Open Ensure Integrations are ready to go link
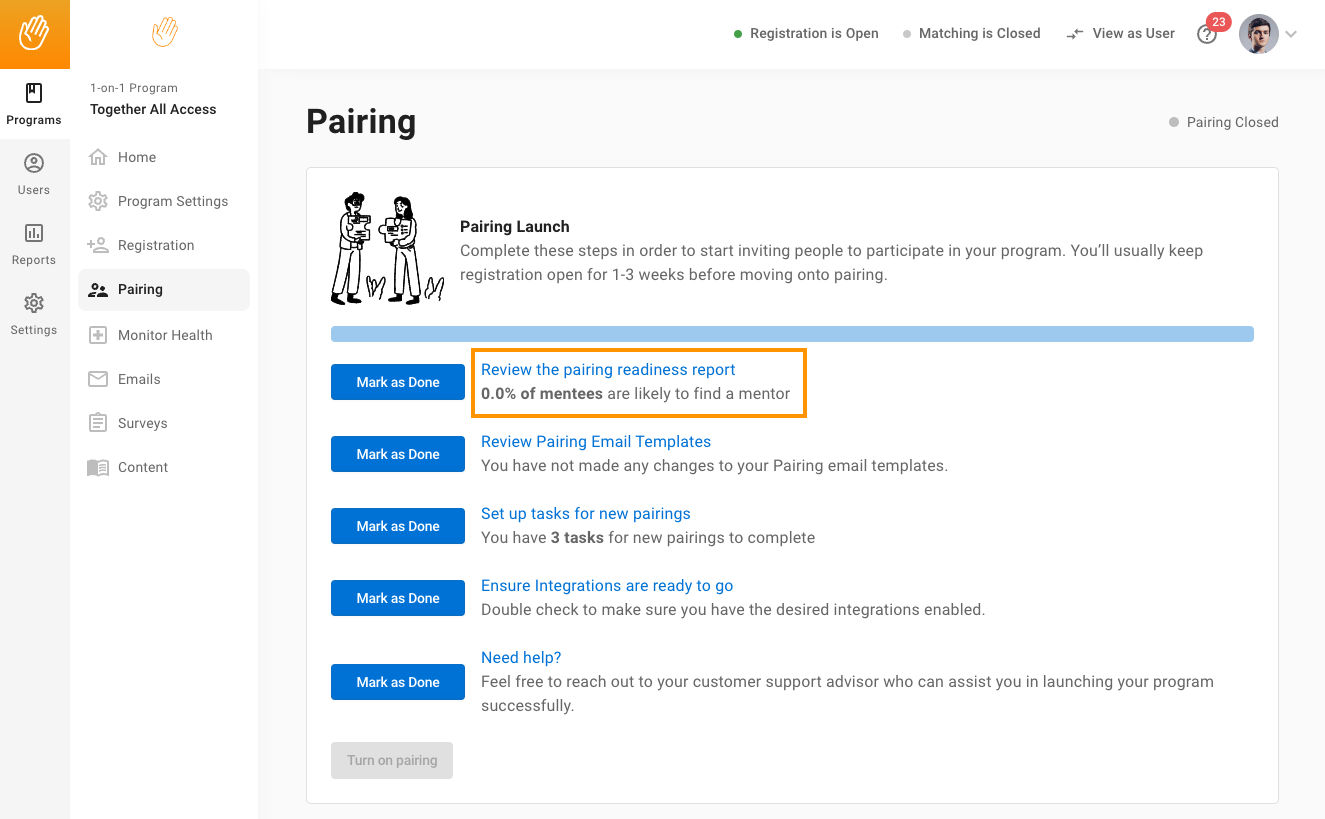This screenshot has width=1325, height=819. (607, 586)
